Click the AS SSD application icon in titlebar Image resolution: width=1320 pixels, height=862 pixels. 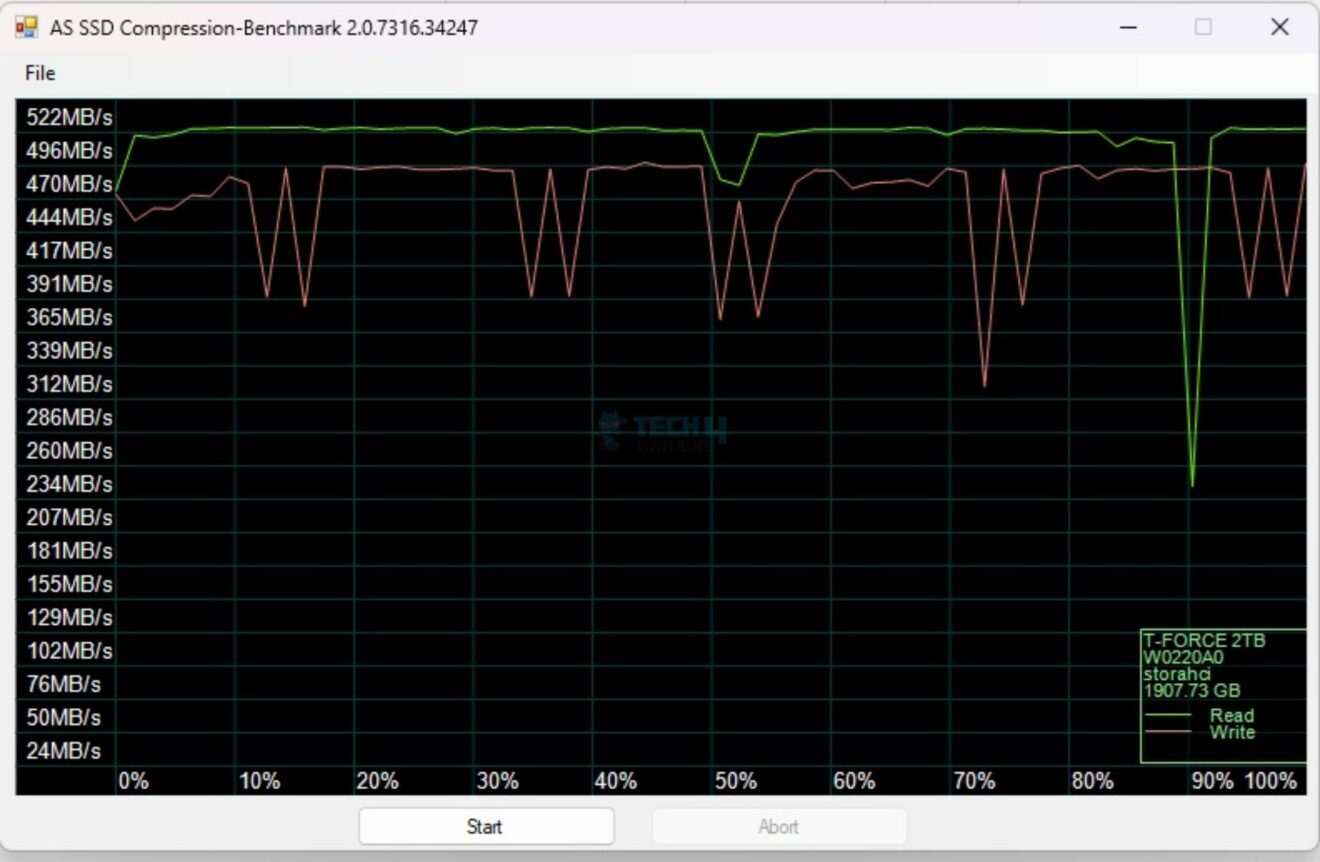27,27
